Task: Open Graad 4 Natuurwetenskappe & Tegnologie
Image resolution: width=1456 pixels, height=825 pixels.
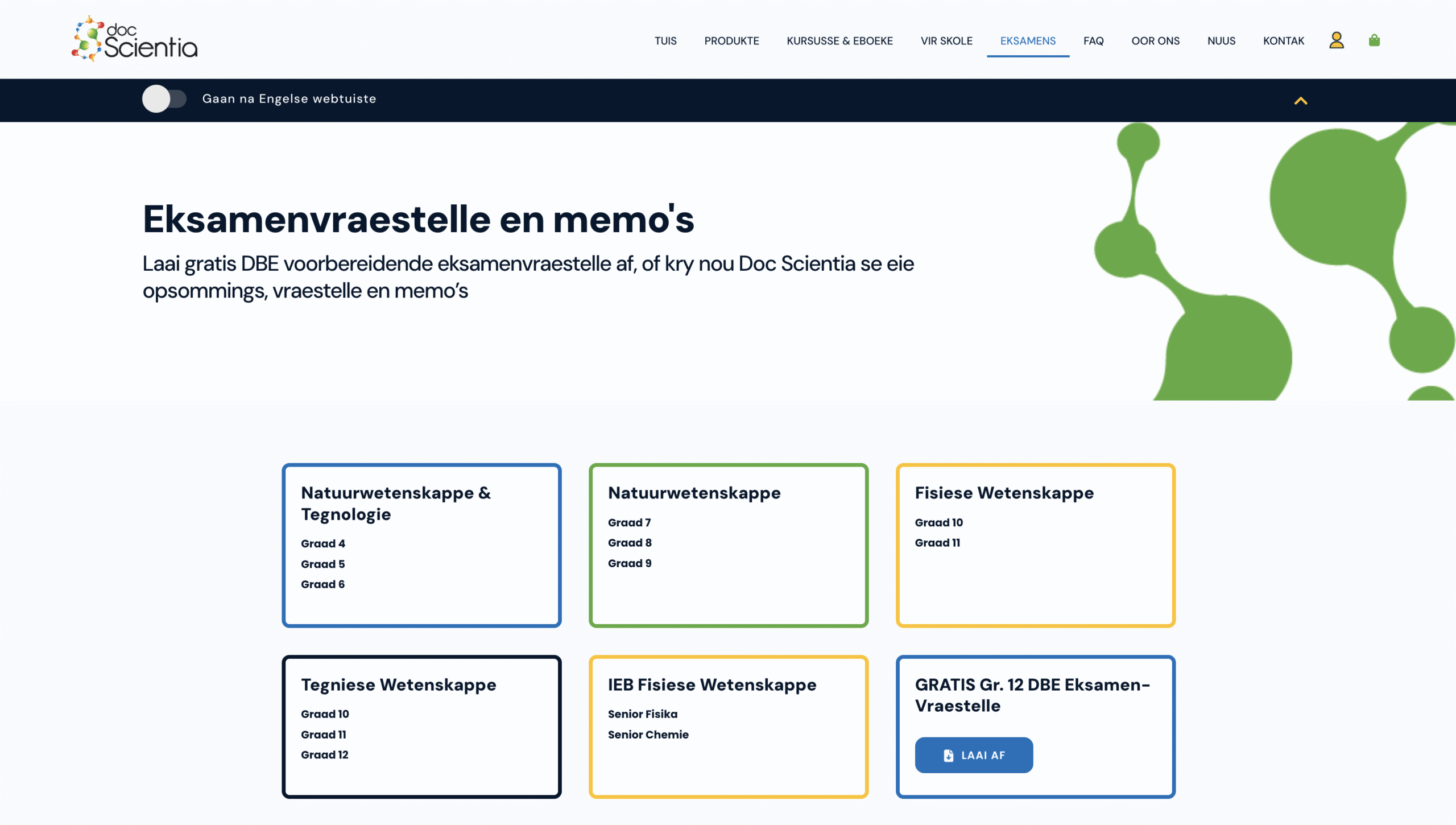Action: [x=323, y=543]
